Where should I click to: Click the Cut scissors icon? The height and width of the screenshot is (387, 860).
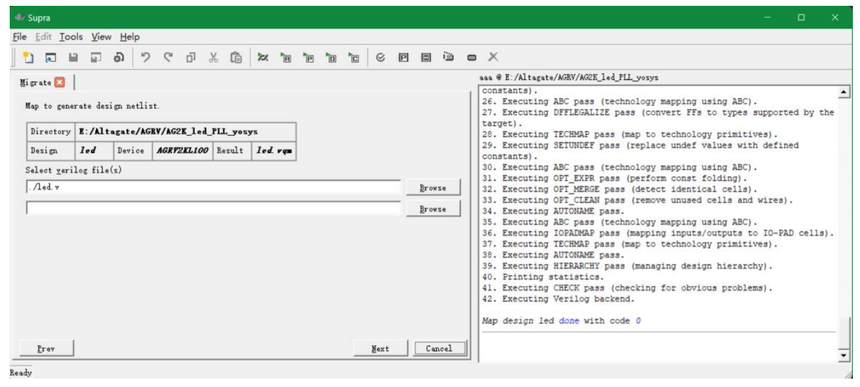click(x=213, y=57)
